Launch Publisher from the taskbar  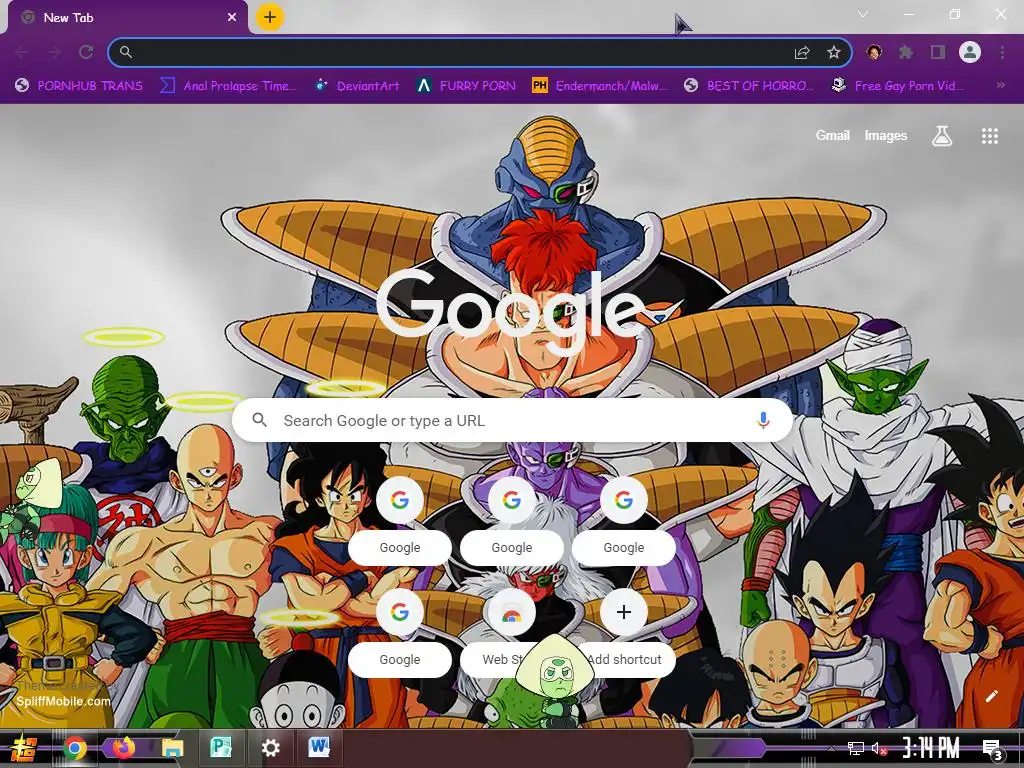[221, 748]
